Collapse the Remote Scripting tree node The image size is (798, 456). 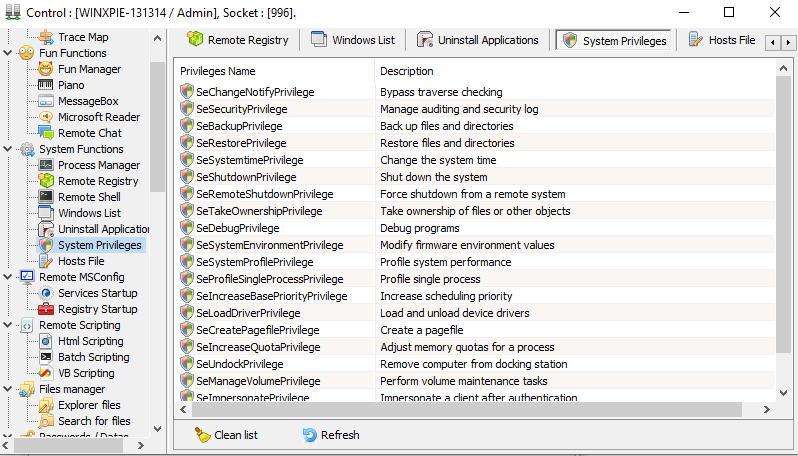click(x=9, y=325)
